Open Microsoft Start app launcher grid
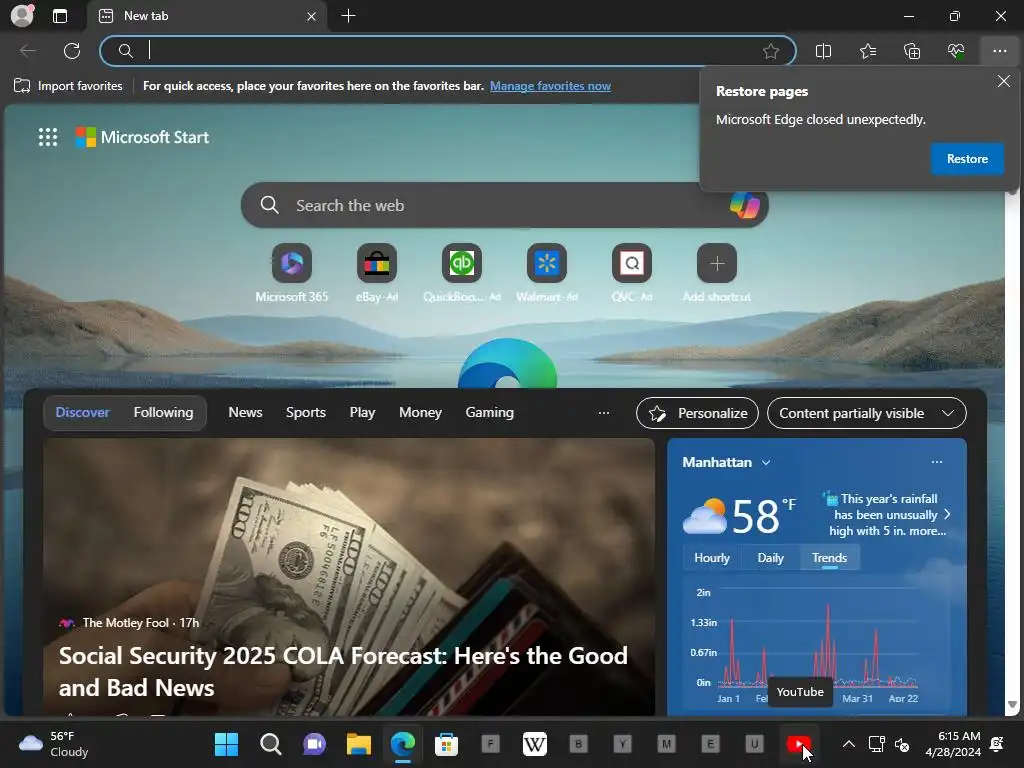1024x768 pixels. coord(48,137)
